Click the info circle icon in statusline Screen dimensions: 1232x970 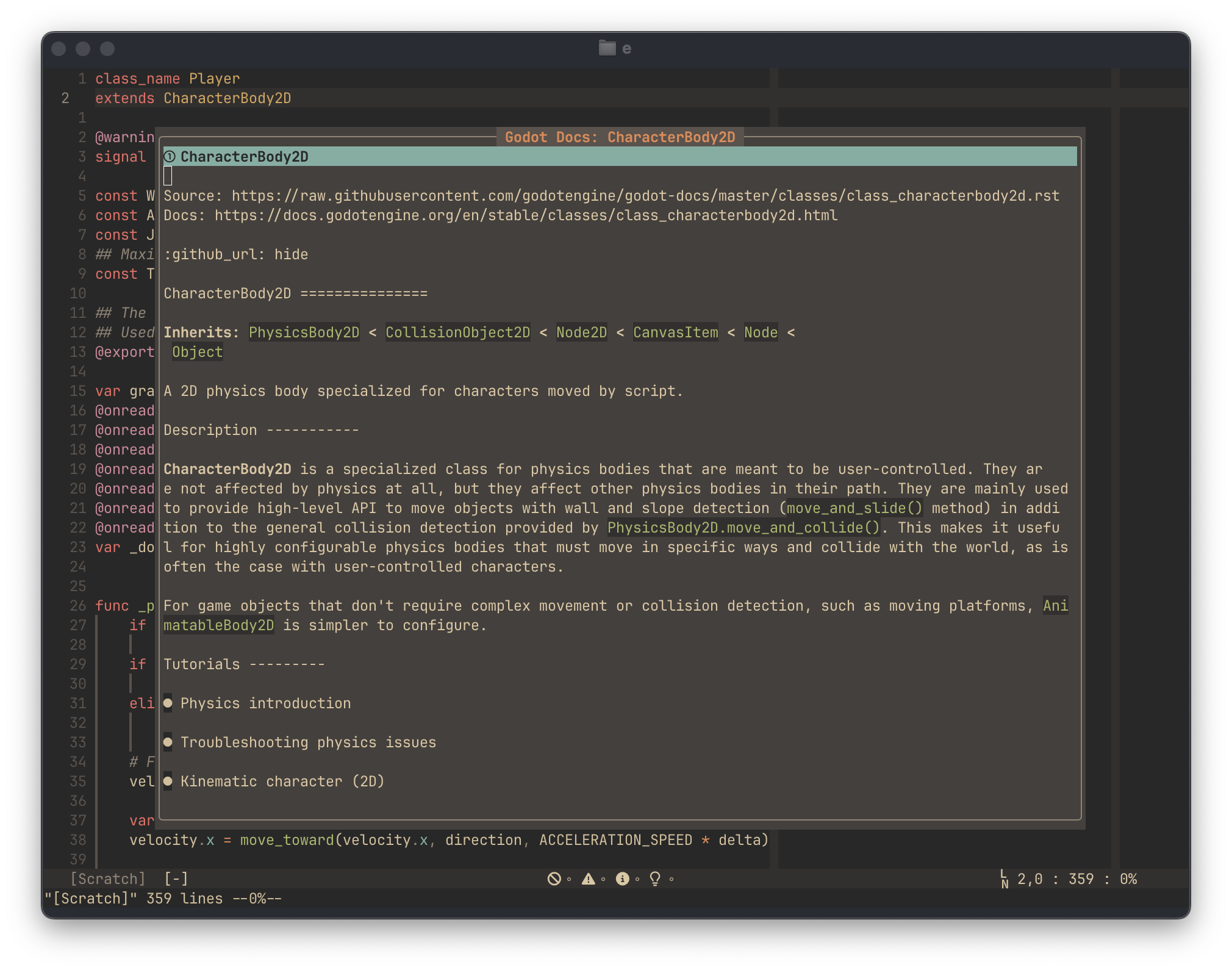(622, 878)
